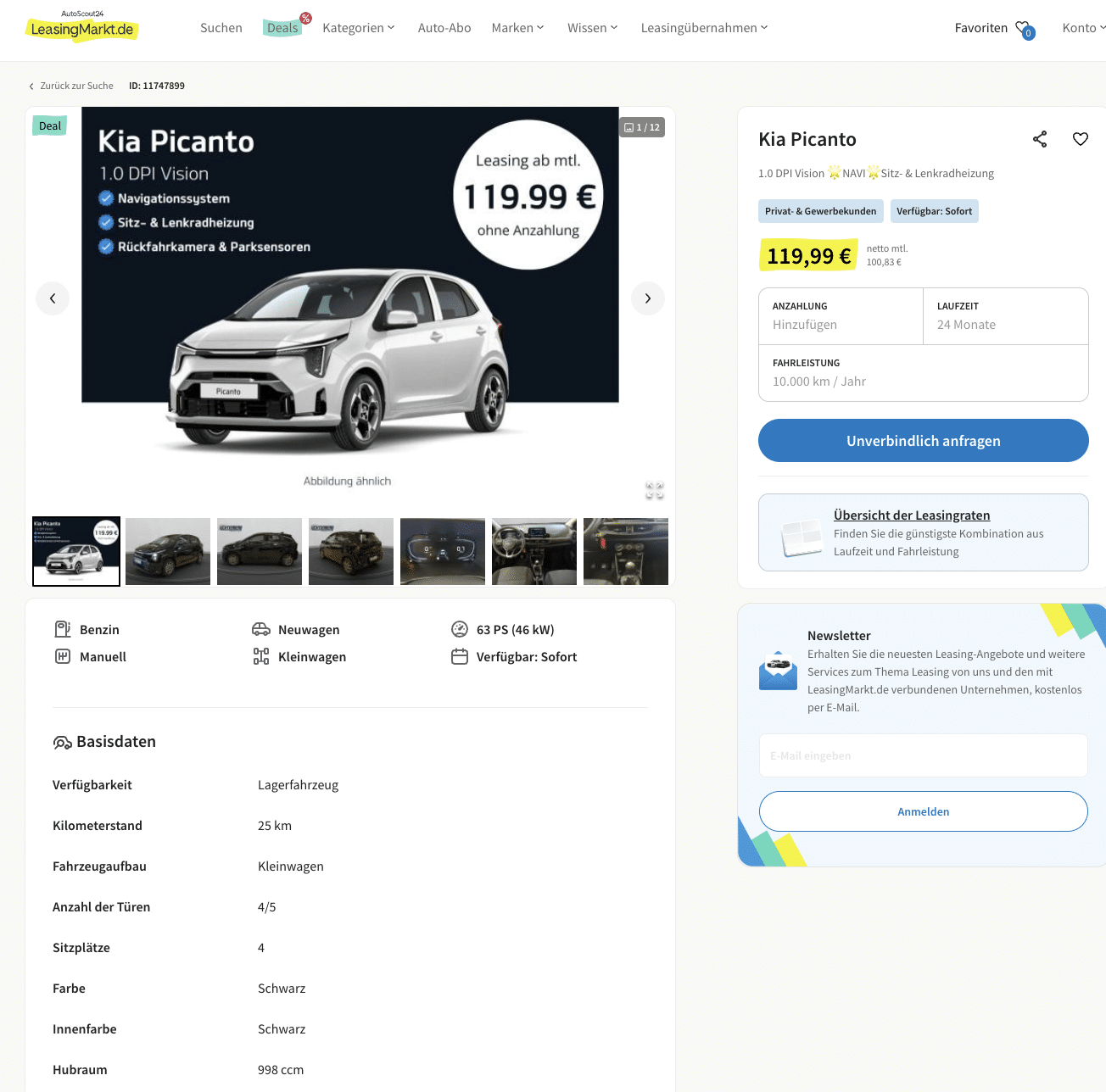Open the Deals page
1106x1092 pixels.
point(282,28)
